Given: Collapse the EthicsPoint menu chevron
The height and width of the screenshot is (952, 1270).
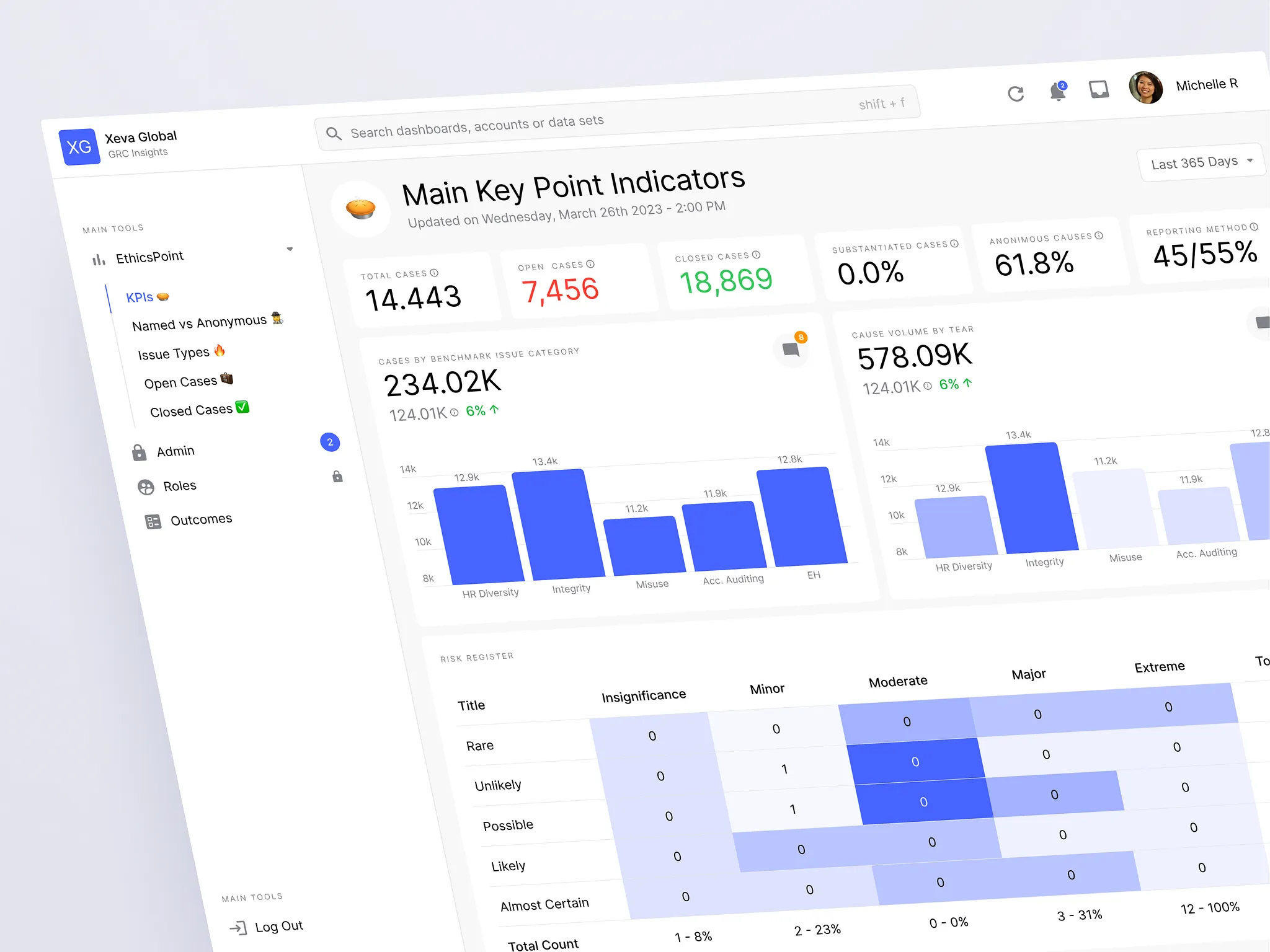Looking at the screenshot, I should (x=290, y=249).
